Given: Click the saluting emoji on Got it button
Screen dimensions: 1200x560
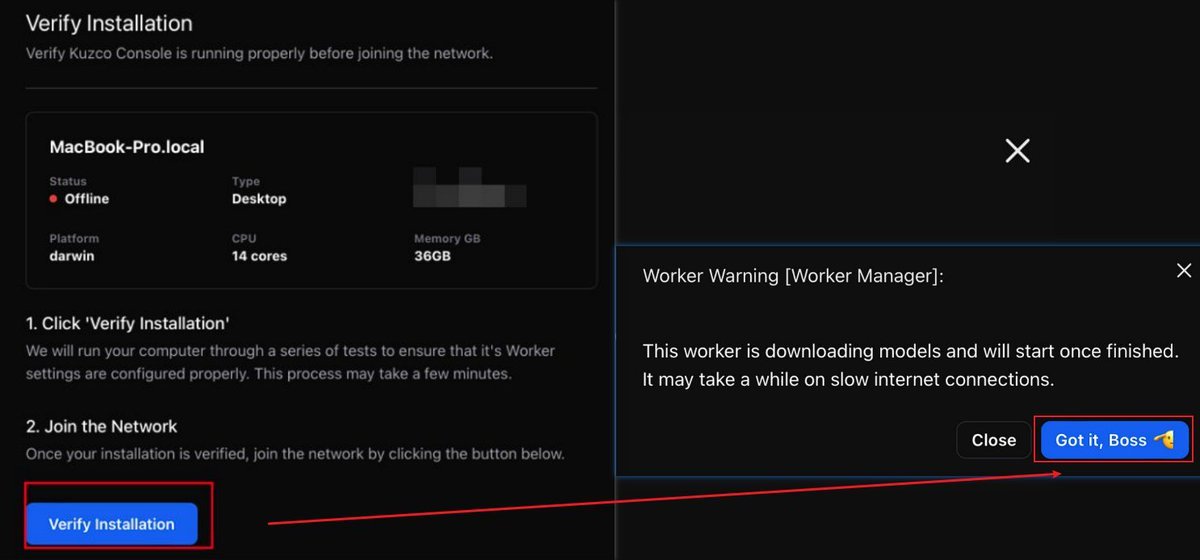Looking at the screenshot, I should (x=1163, y=440).
